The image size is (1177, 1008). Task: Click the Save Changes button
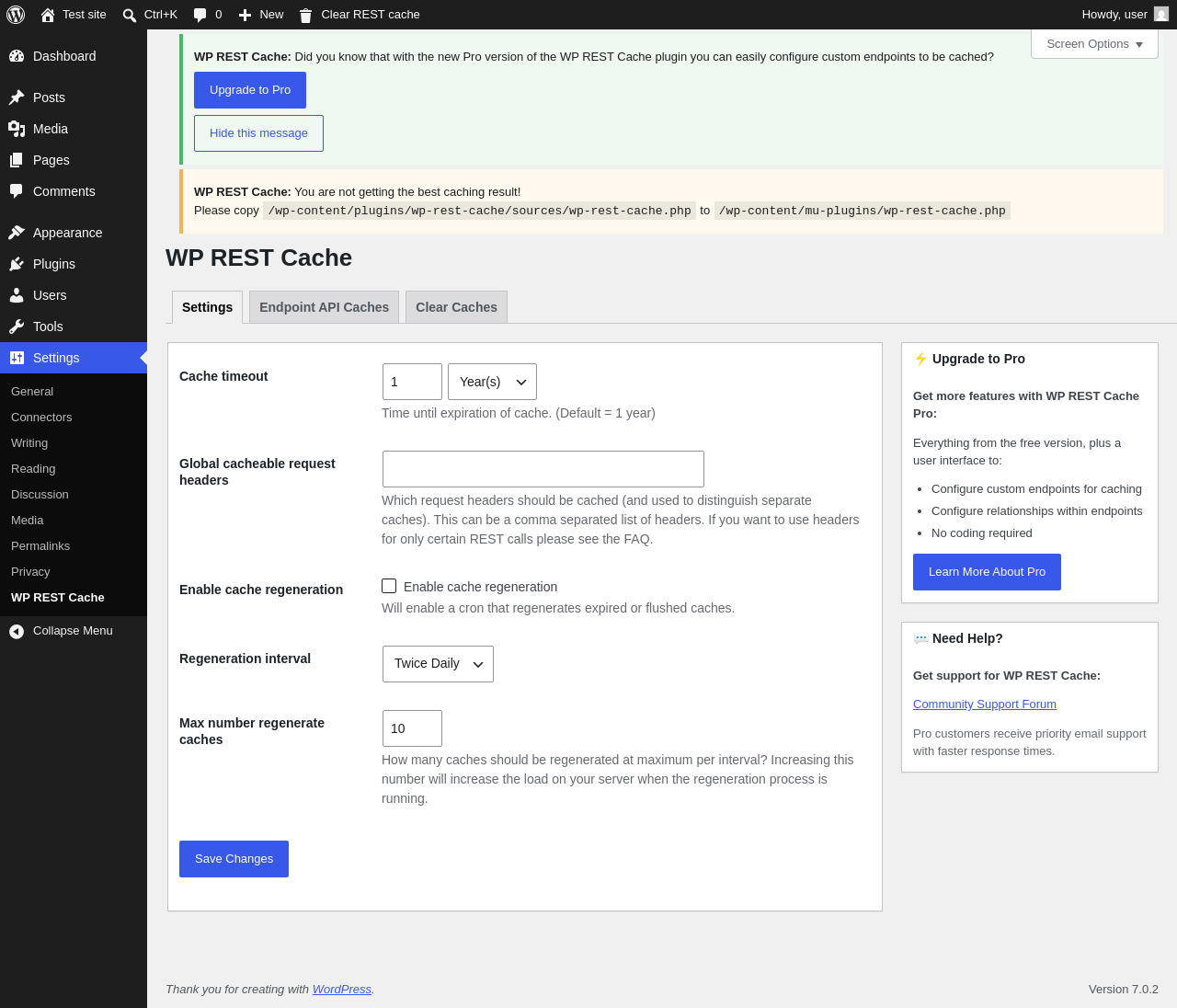pos(234,859)
